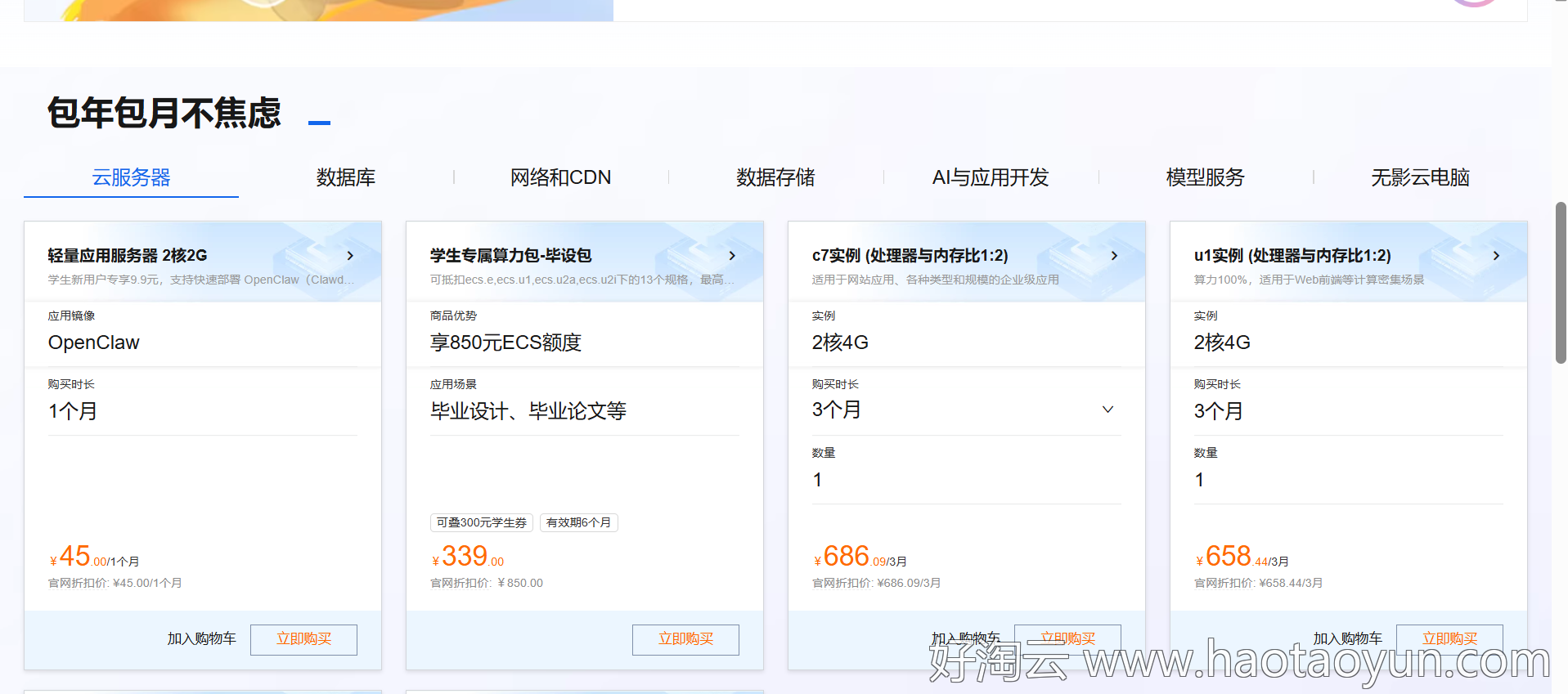Open the 数据库 tab
The height and width of the screenshot is (694, 1568).
(346, 177)
